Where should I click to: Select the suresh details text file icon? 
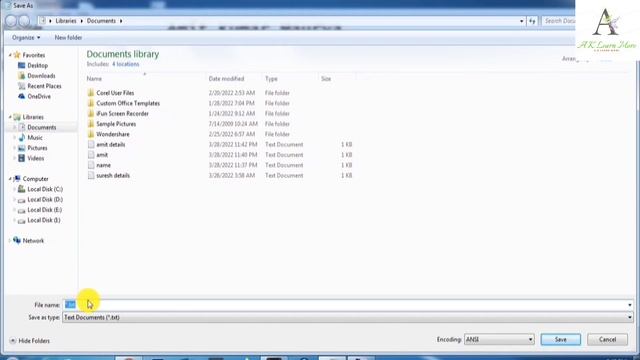tap(91, 175)
